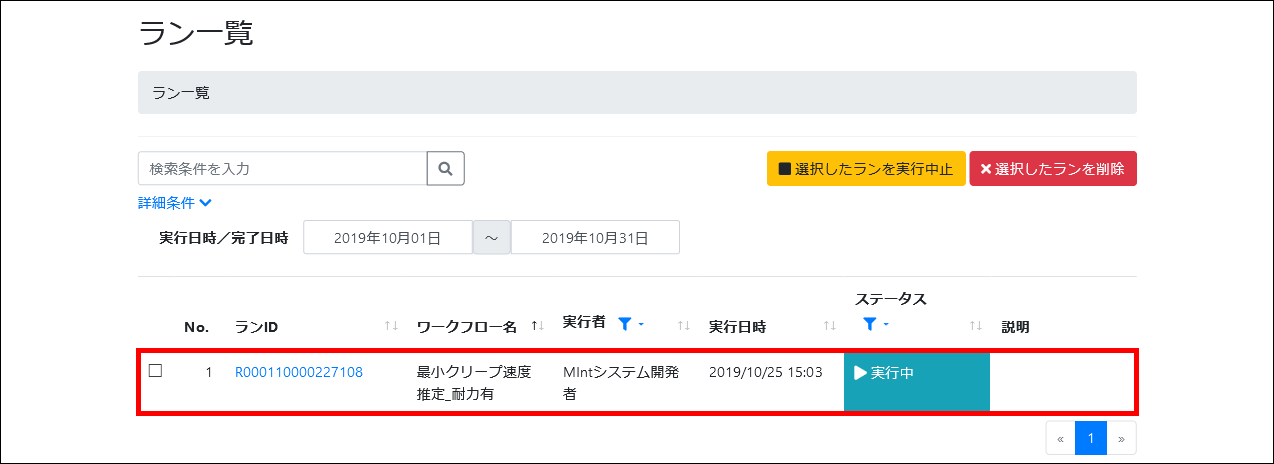Sort the 実行者 column using its arrows
This screenshot has width=1274, height=464.
click(684, 326)
